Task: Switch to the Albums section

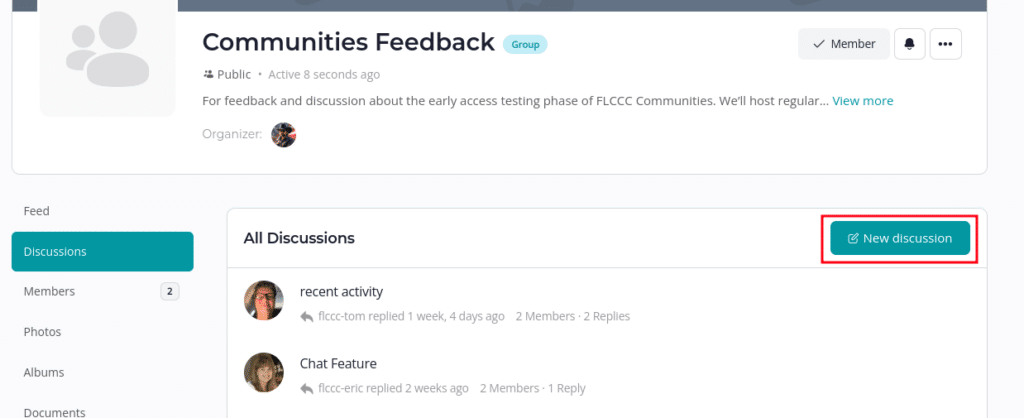Action: tap(44, 372)
